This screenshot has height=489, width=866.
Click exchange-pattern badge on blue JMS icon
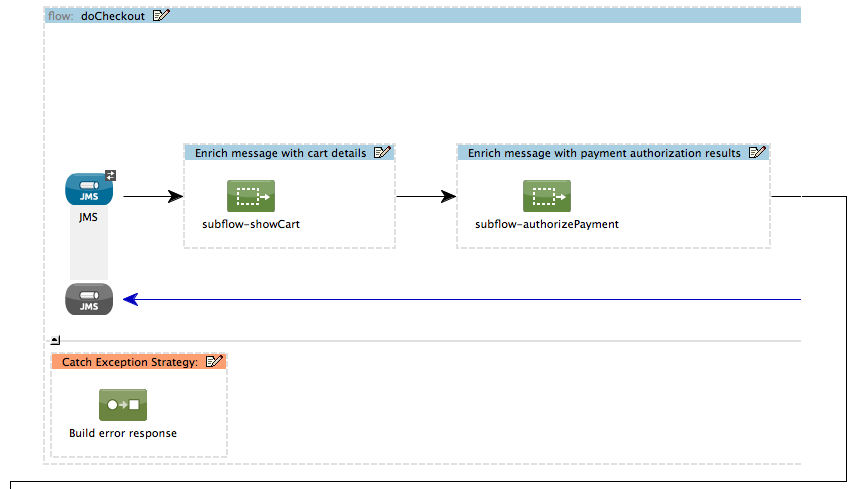(x=110, y=175)
